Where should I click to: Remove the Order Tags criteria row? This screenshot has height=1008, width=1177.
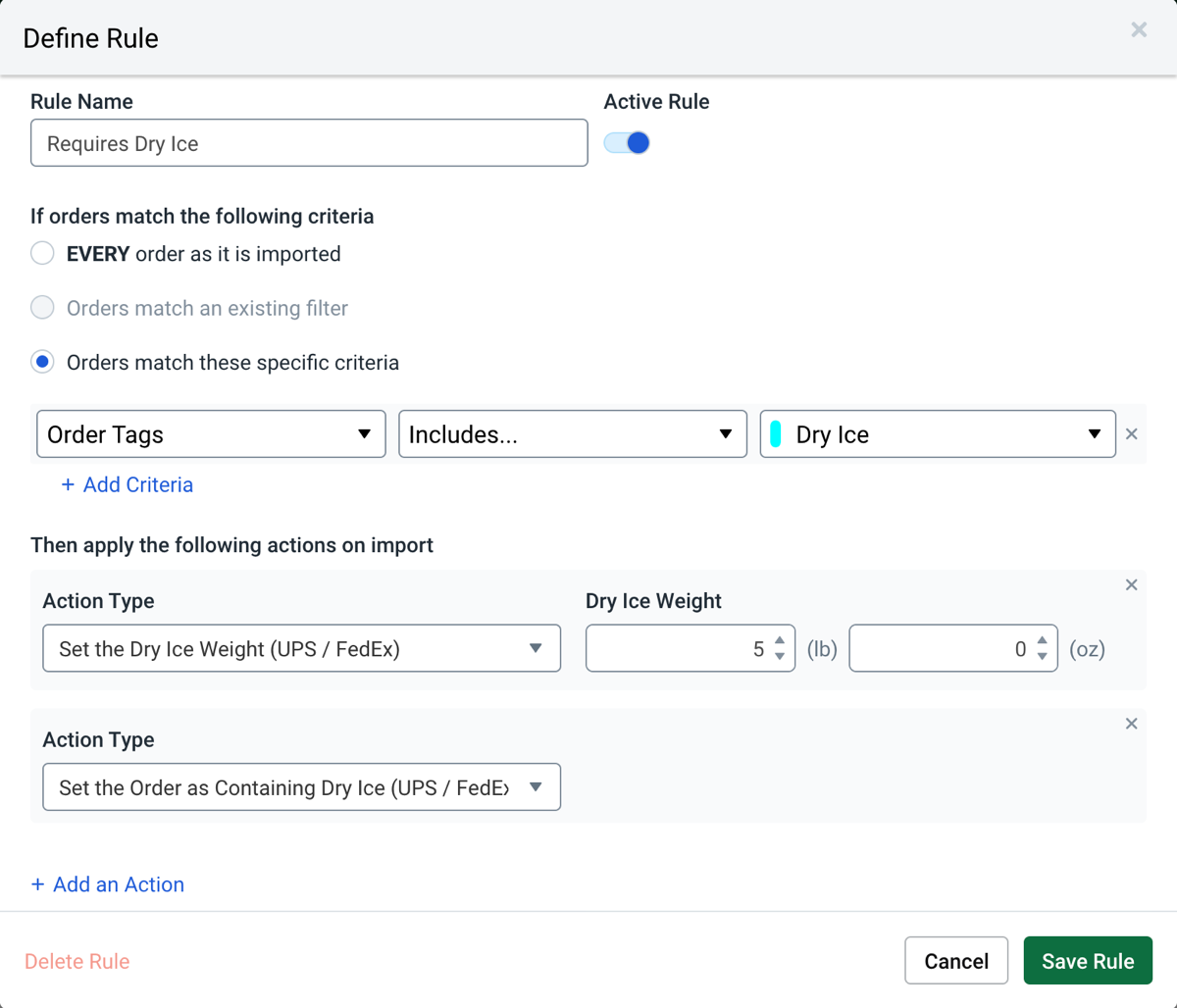[x=1131, y=433]
